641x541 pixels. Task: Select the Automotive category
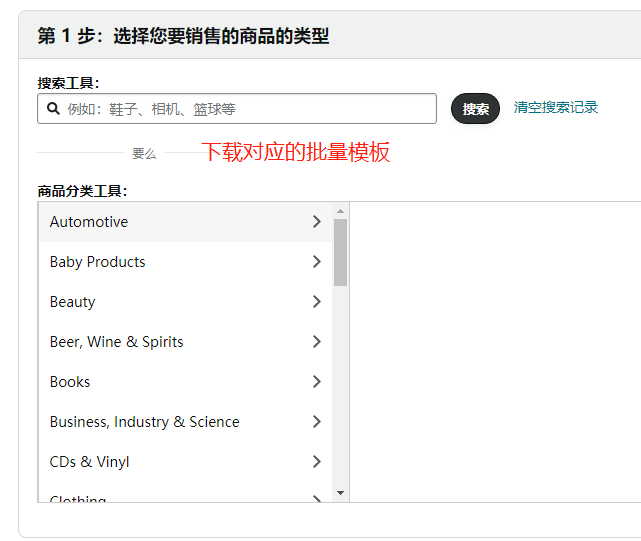click(x=89, y=222)
